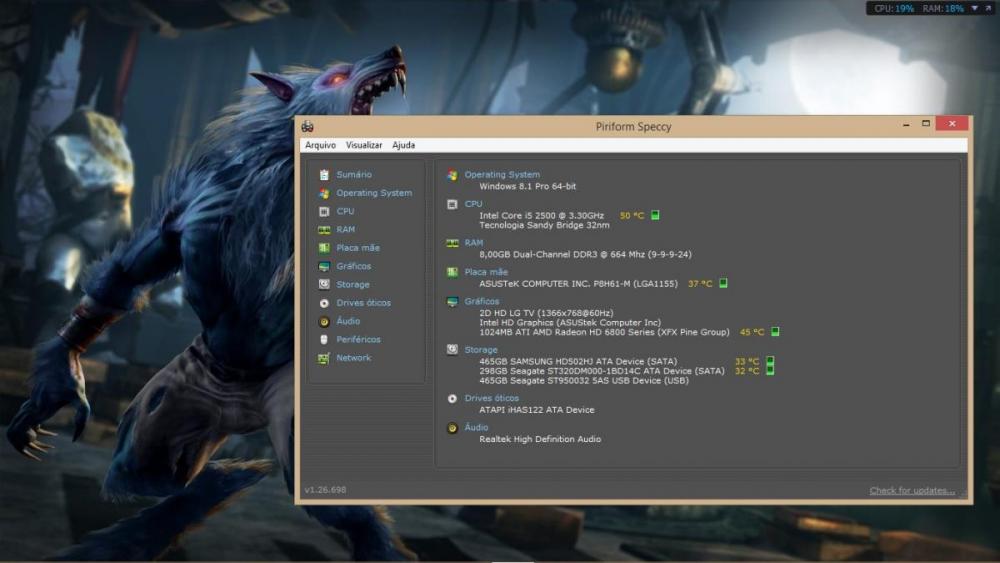Click the Storage section heading in summary
The height and width of the screenshot is (563, 1000).
coord(480,350)
